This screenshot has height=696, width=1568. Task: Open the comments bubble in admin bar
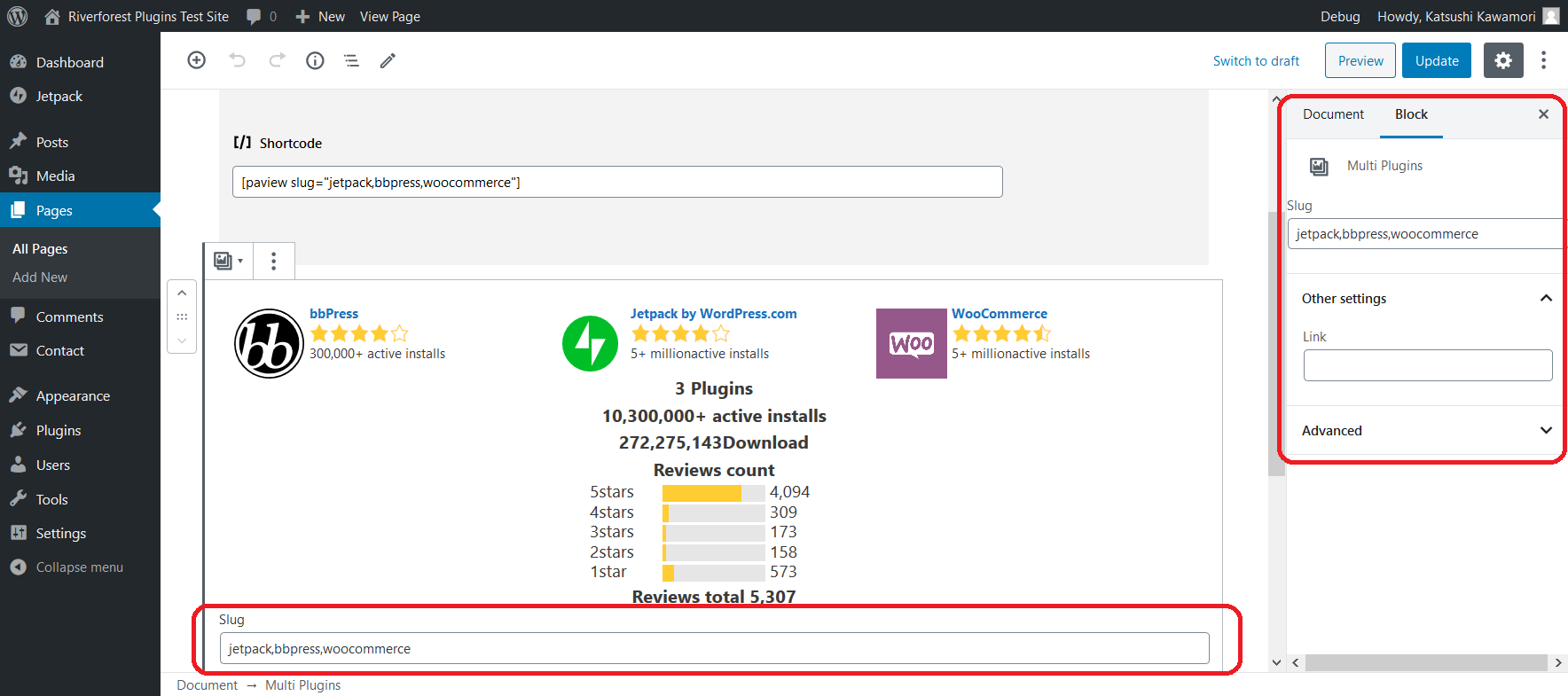[262, 16]
